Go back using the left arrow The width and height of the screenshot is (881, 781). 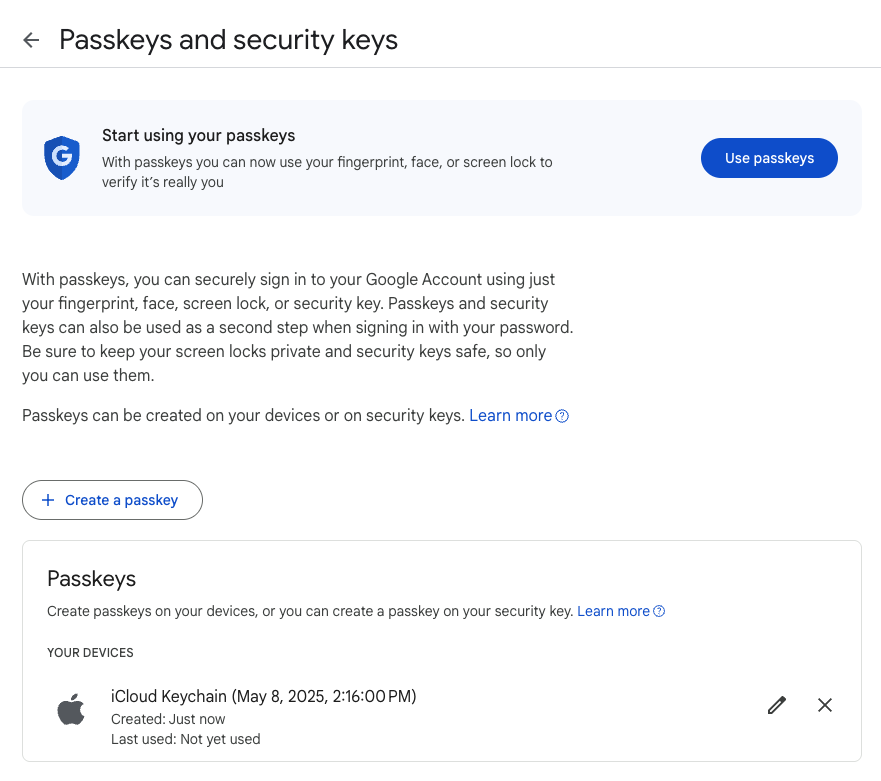[31, 40]
